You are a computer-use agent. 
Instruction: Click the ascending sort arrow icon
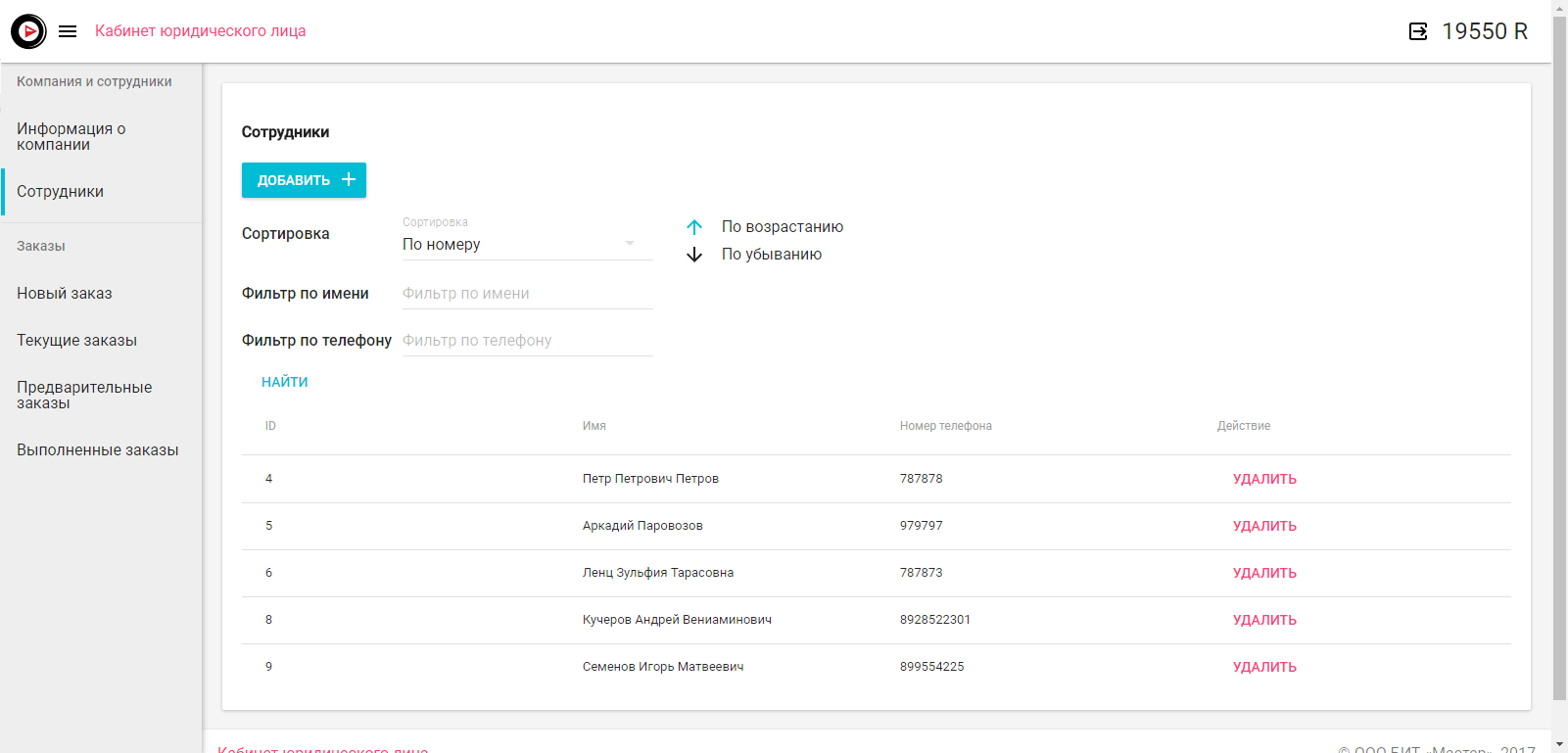point(694,227)
